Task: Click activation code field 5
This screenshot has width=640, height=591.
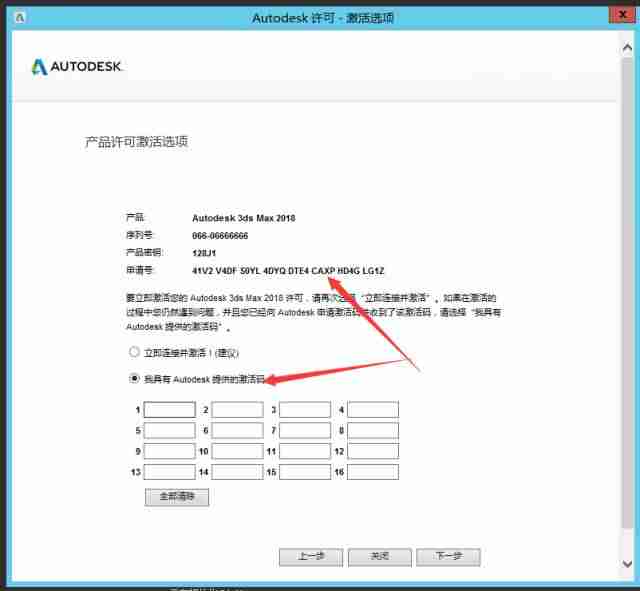Action: click(x=169, y=430)
